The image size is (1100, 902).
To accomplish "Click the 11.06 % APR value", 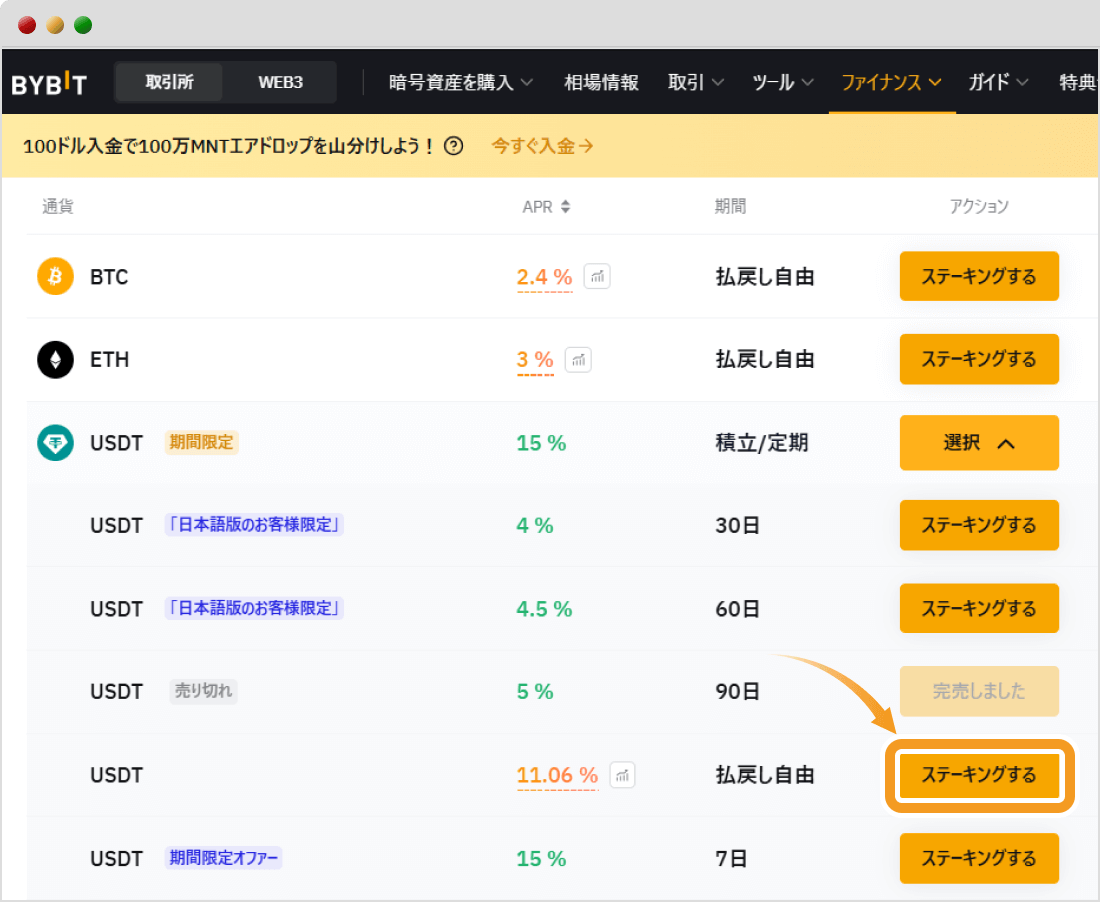I will click(x=557, y=775).
